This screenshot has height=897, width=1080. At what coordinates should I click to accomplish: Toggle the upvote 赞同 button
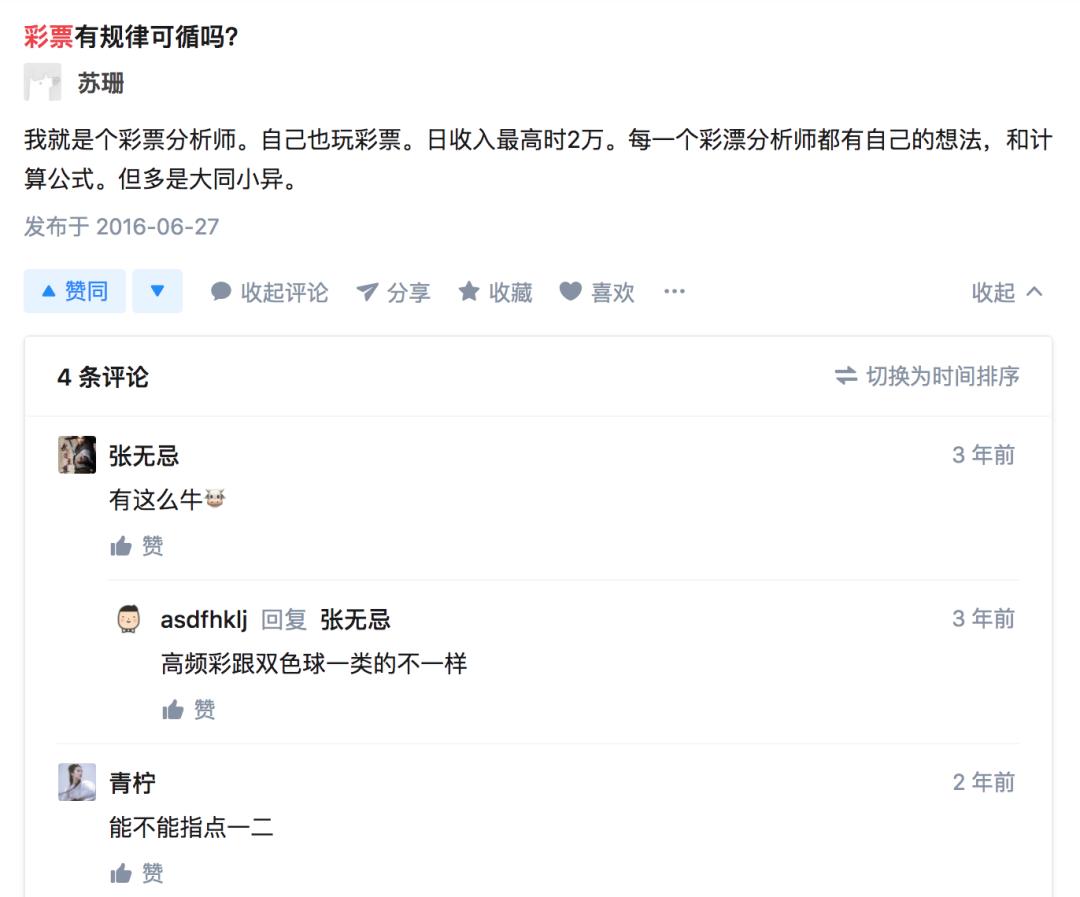click(73, 290)
